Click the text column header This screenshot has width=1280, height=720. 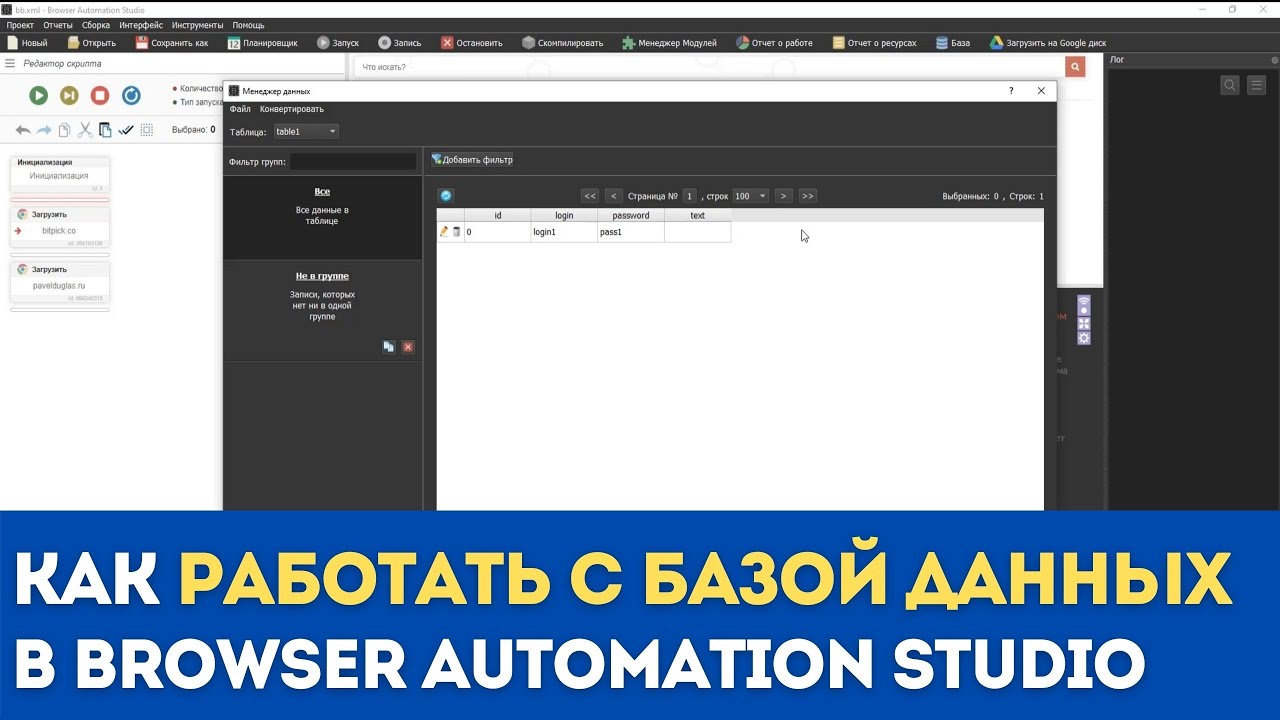coord(698,215)
